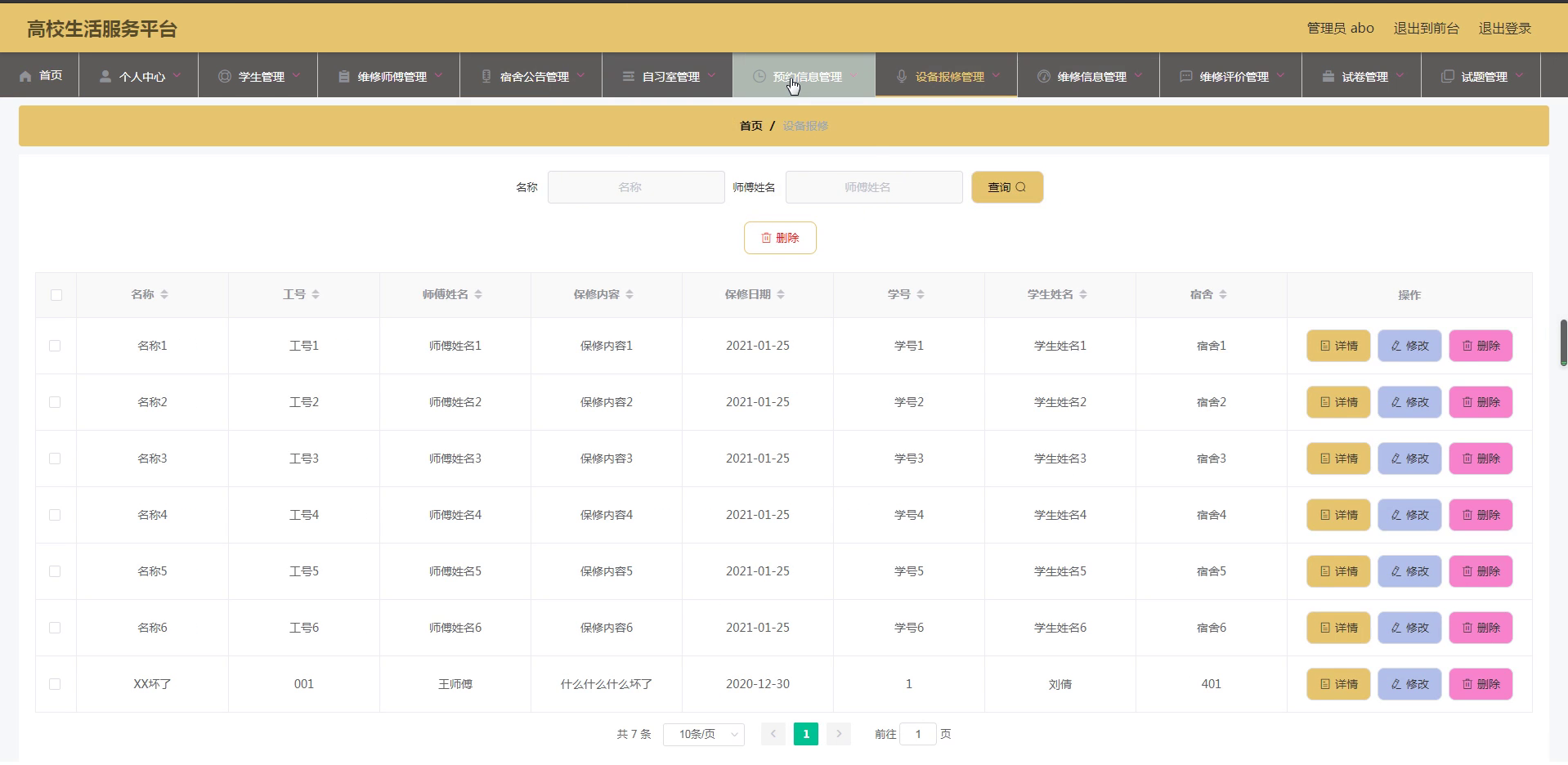Select the checkbox for row 名称6
This screenshot has width=1568, height=765.
pos(55,628)
